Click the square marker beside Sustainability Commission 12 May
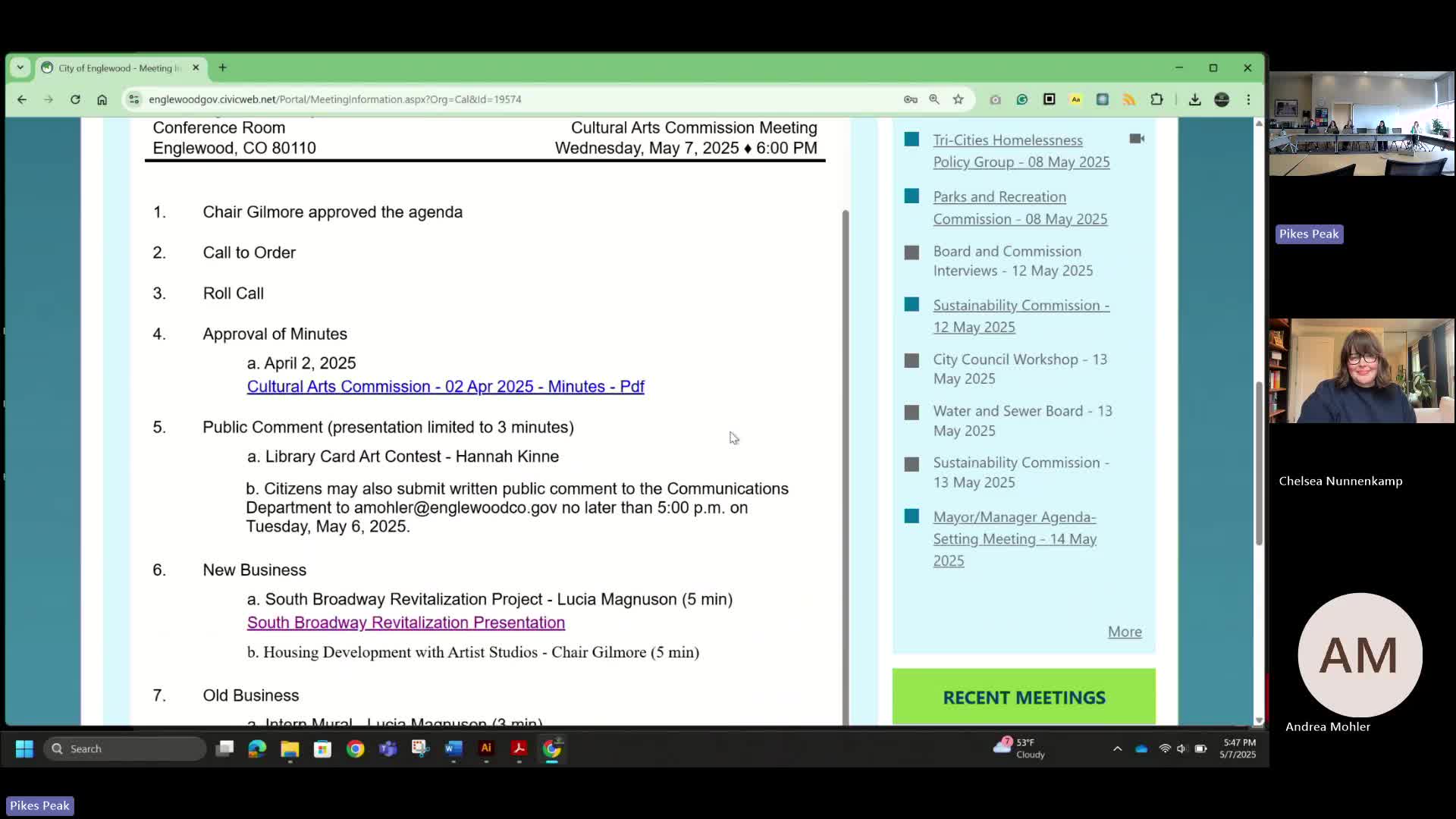This screenshot has width=1456, height=819. pyautogui.click(x=912, y=305)
